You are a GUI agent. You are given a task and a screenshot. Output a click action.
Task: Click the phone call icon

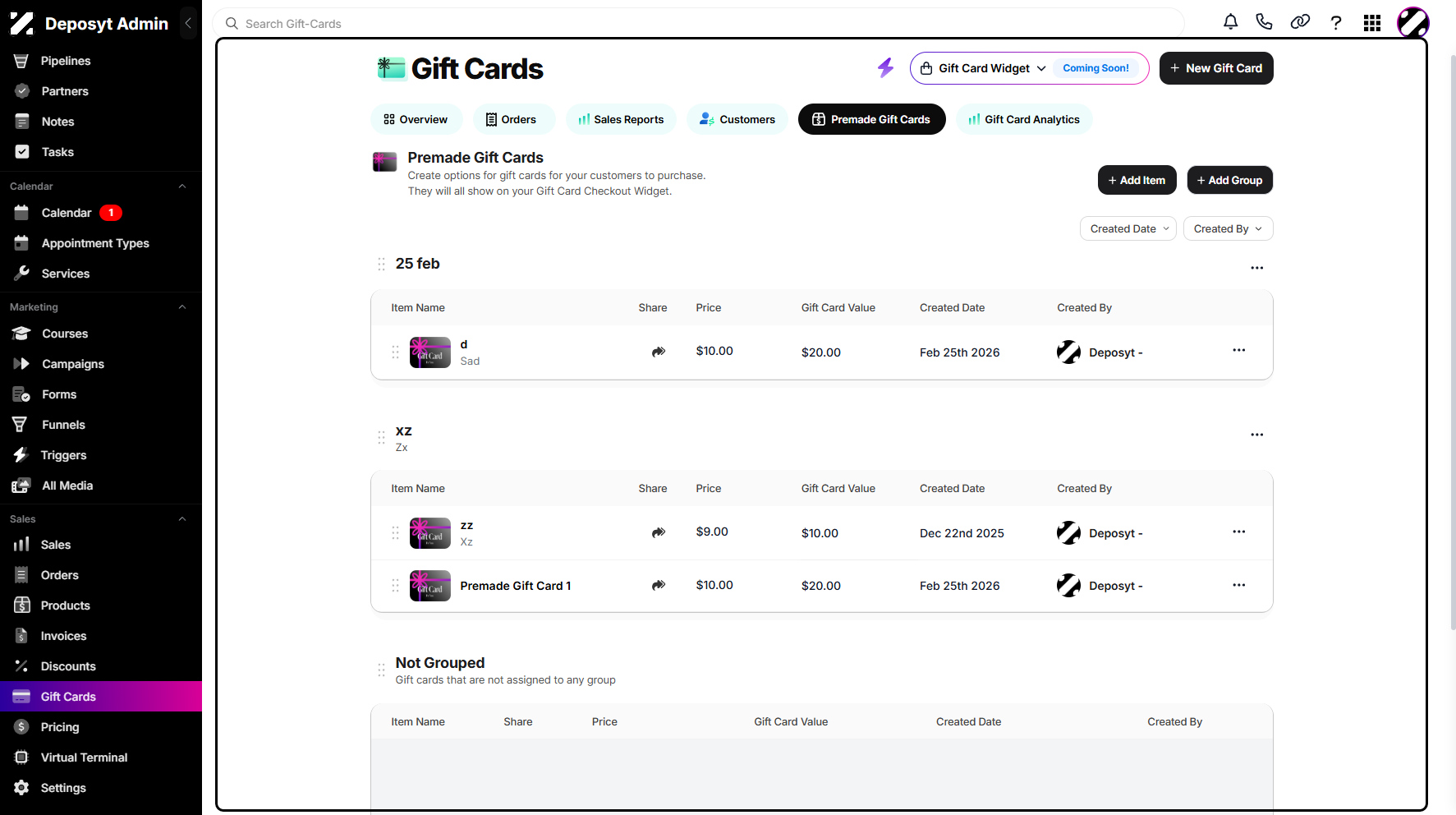click(x=1265, y=22)
